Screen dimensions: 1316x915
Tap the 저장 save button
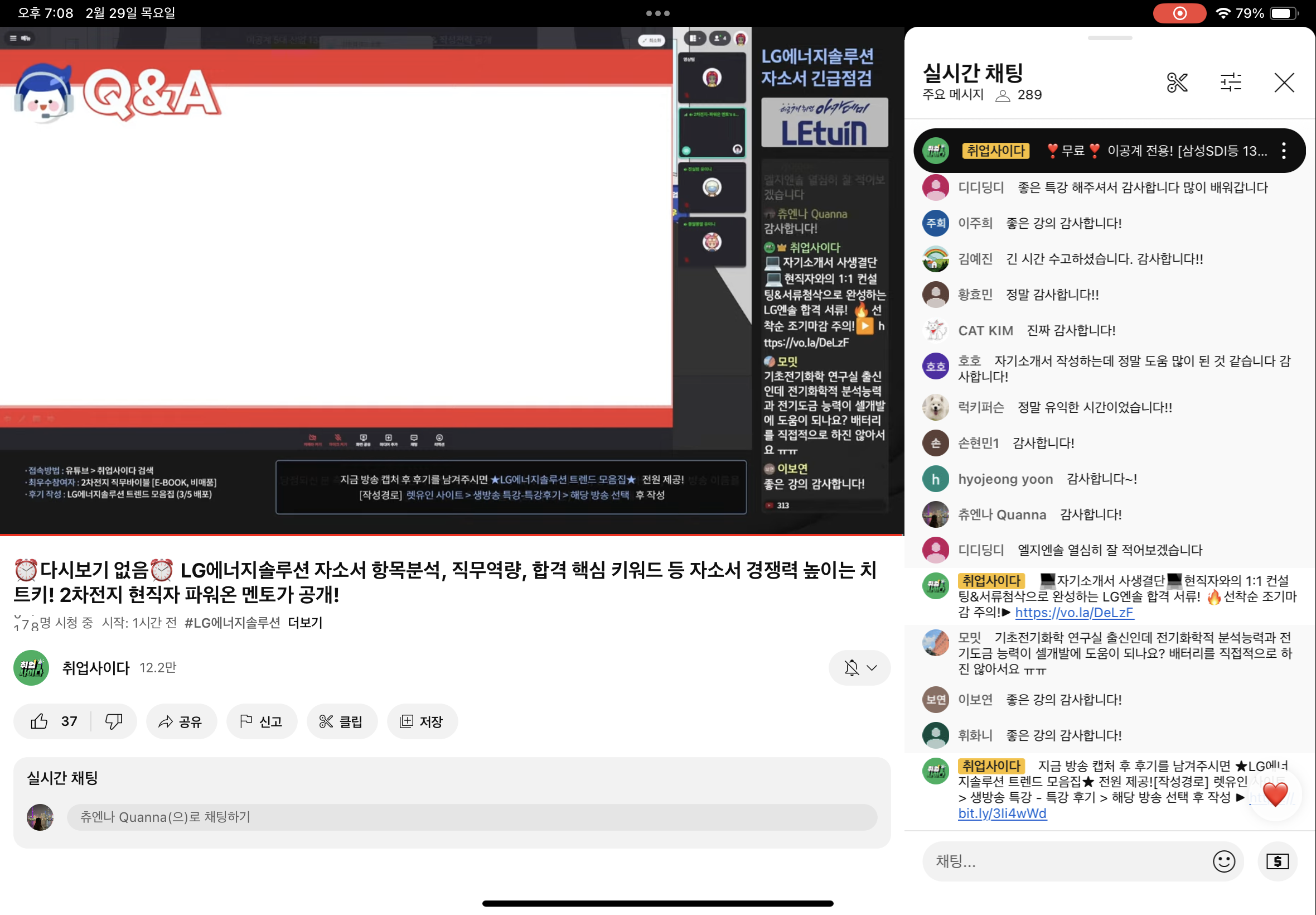tap(422, 721)
